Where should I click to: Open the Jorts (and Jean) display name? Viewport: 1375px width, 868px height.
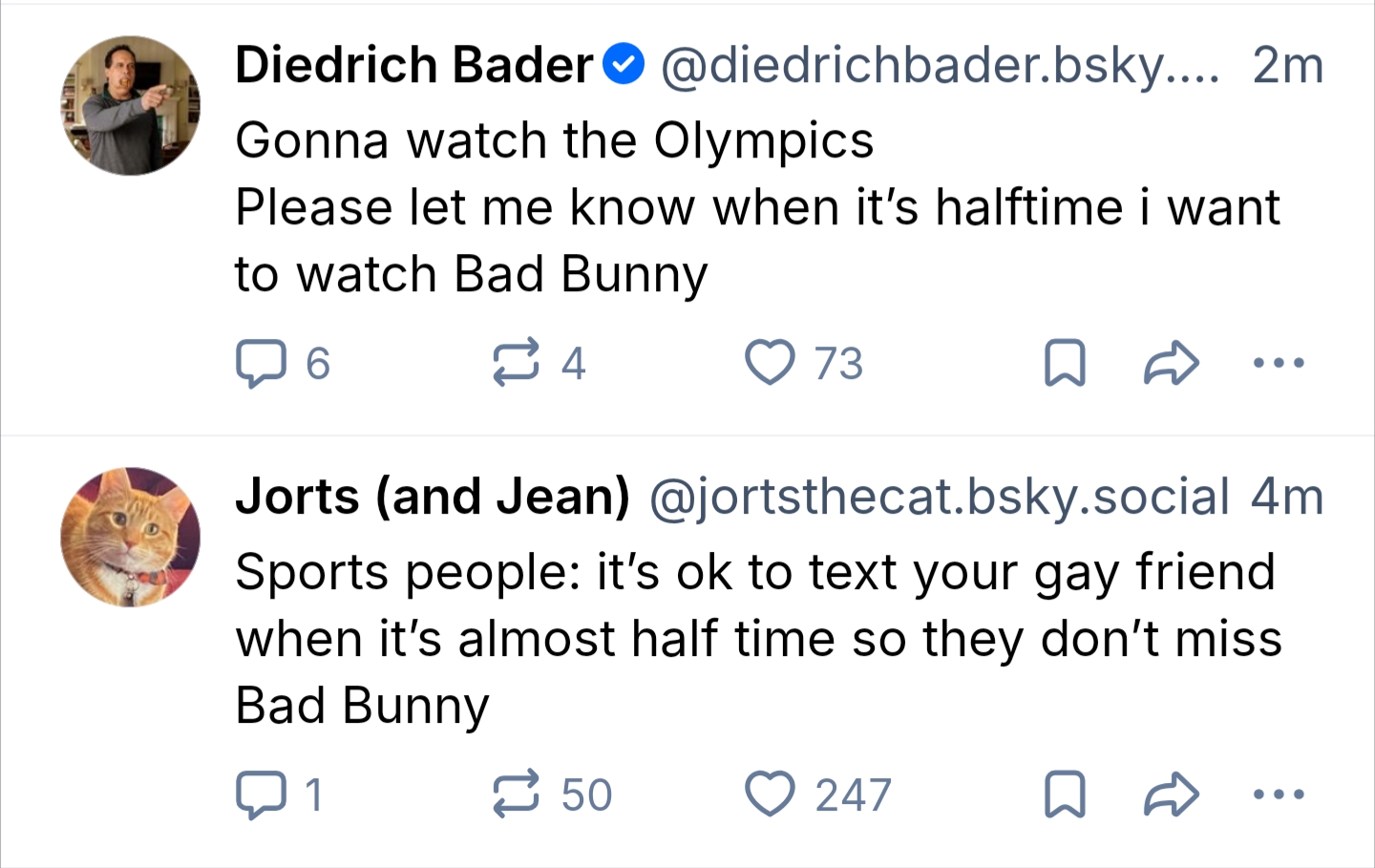coord(433,497)
